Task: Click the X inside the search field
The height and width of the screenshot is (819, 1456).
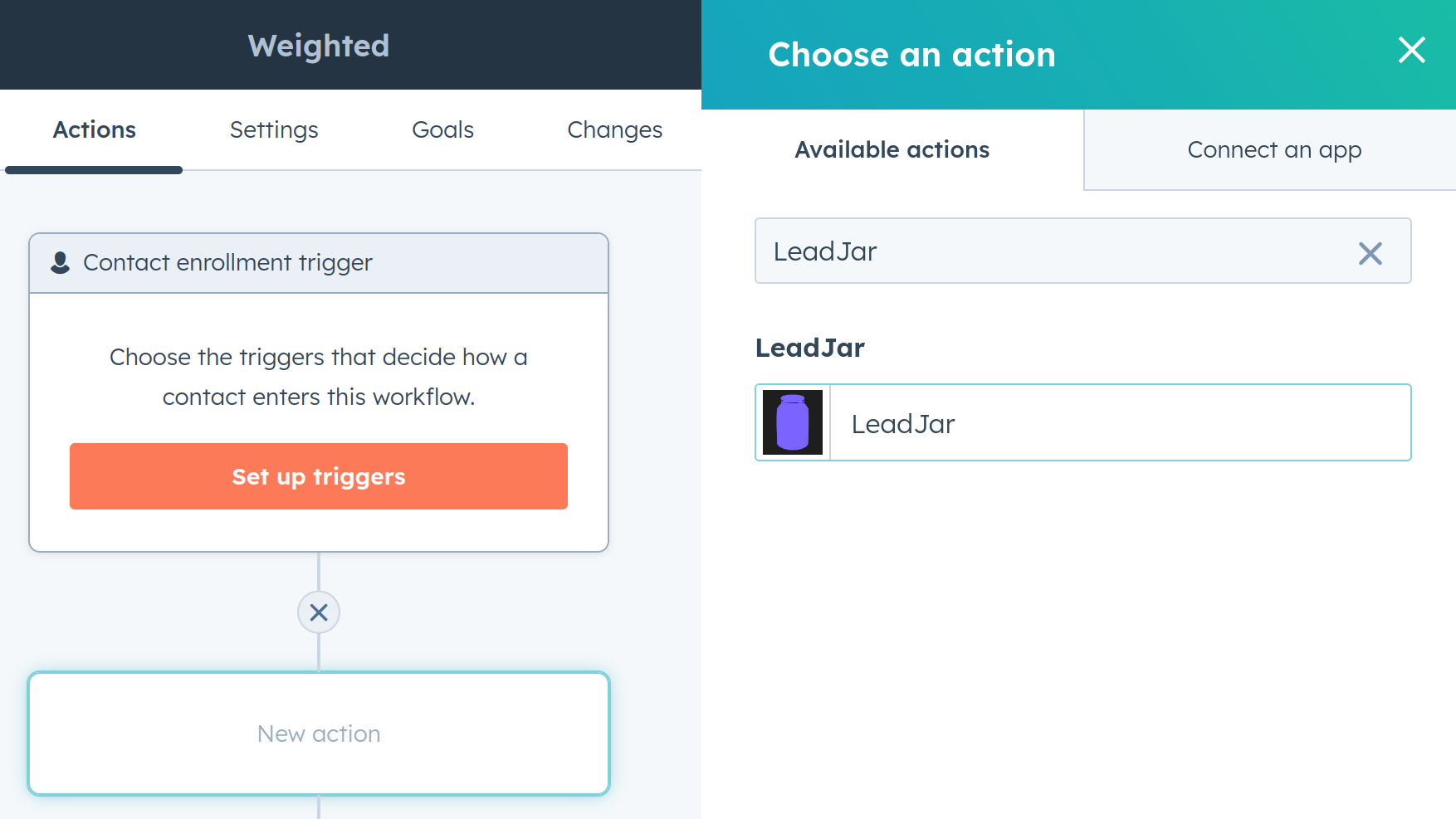Action: click(1370, 253)
